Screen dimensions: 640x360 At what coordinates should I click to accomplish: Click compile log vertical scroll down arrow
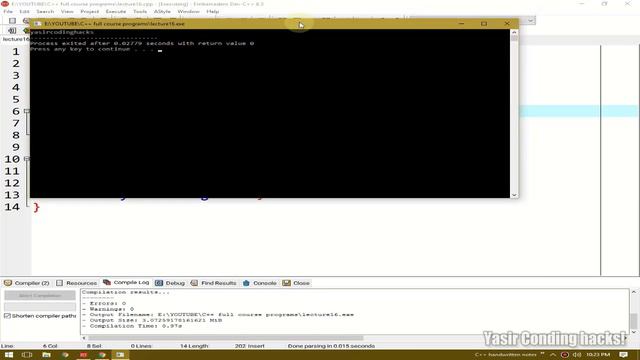point(633,332)
